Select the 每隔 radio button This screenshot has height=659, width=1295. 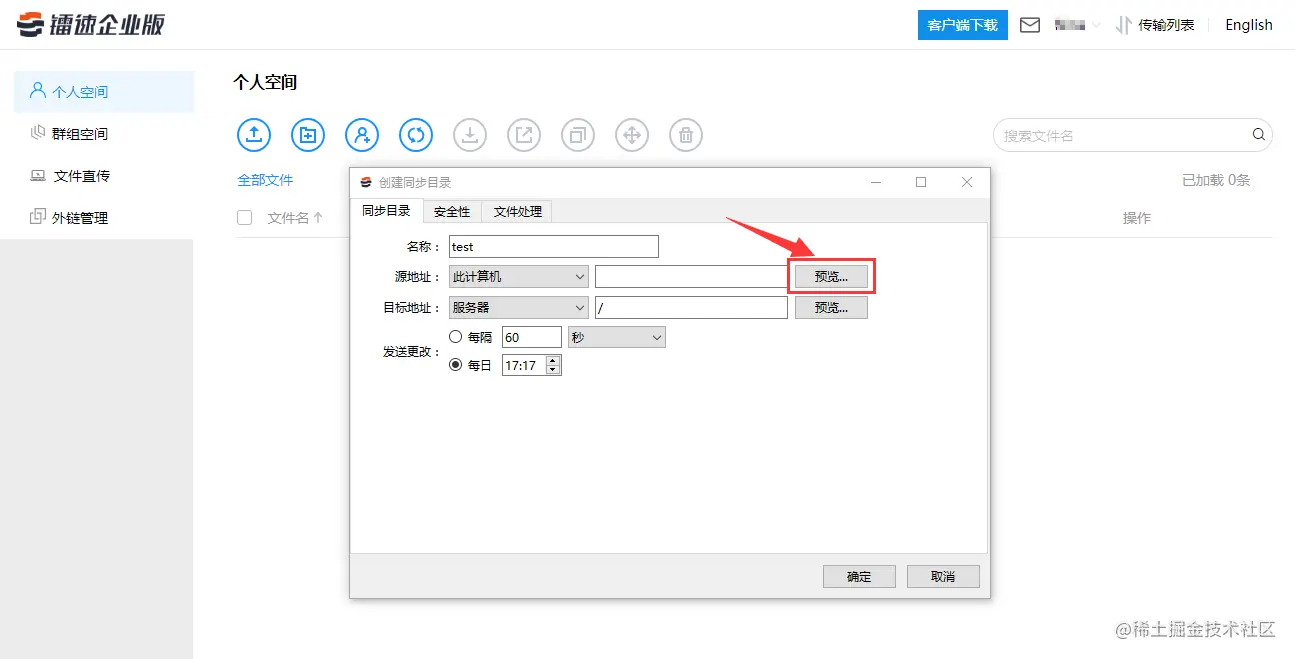coord(456,337)
